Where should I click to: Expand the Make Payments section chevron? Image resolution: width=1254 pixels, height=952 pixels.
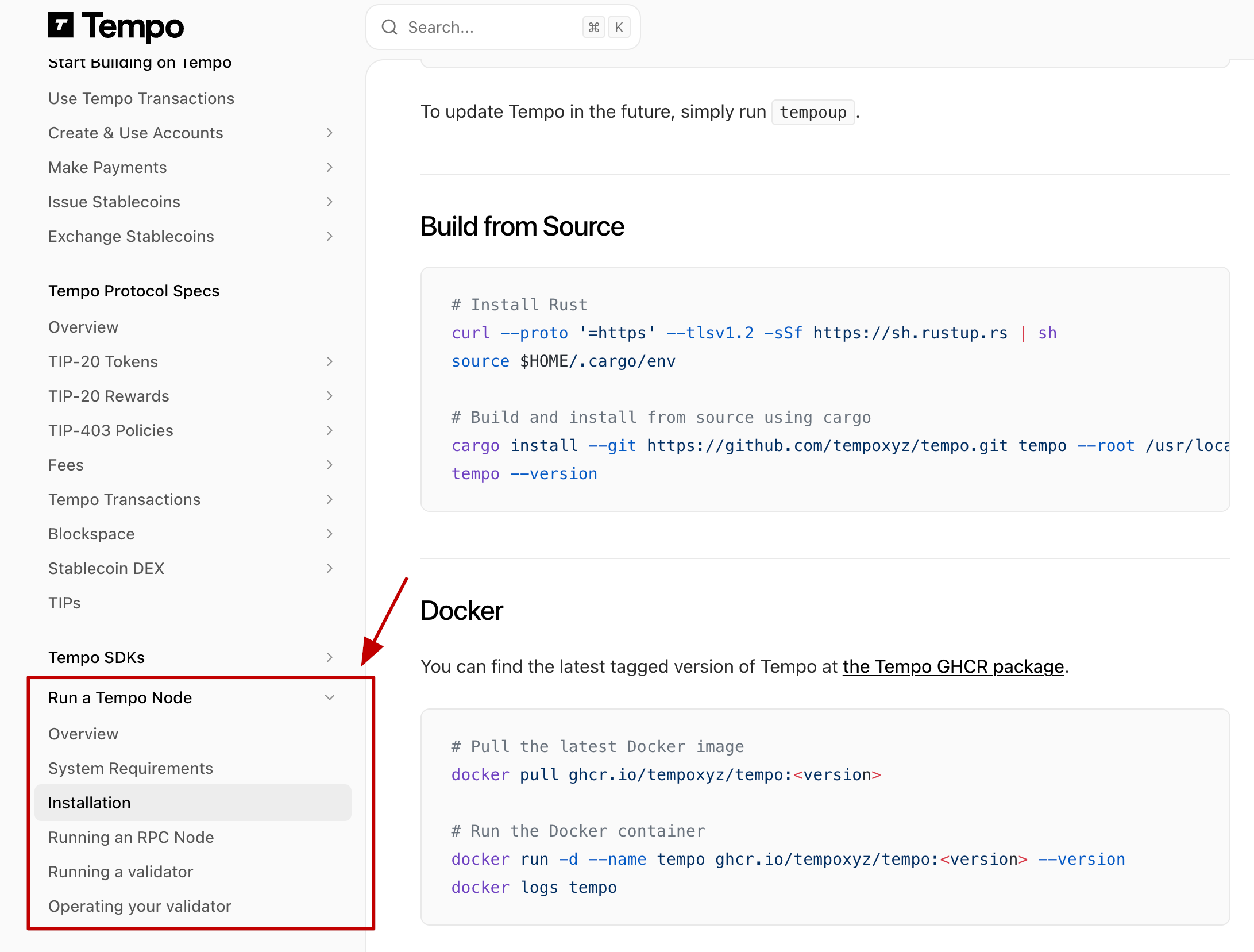coord(329,167)
